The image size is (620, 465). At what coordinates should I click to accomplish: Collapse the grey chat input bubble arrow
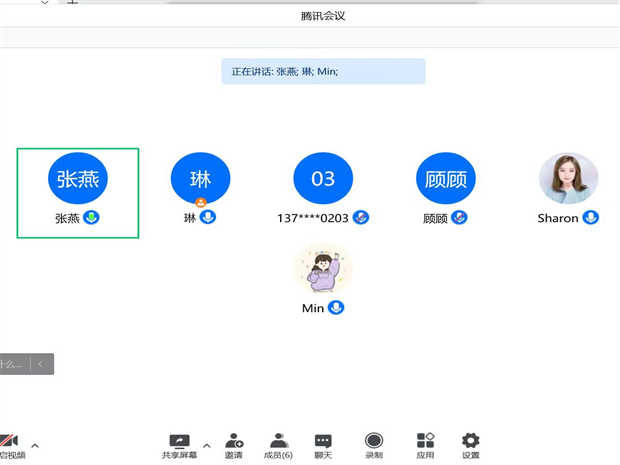pyautogui.click(x=40, y=364)
